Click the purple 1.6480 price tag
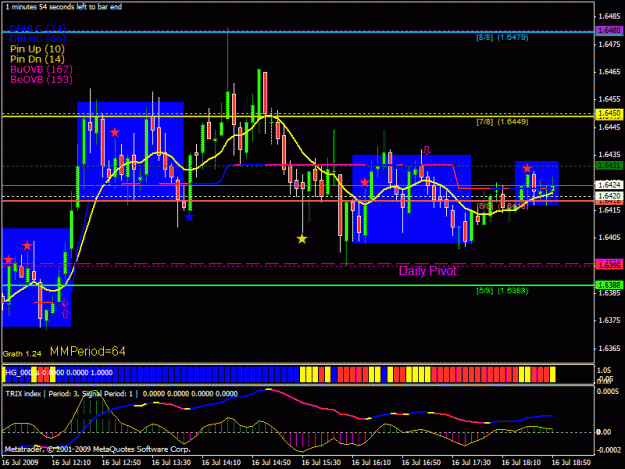The width and height of the screenshot is (625, 469). tap(609, 30)
